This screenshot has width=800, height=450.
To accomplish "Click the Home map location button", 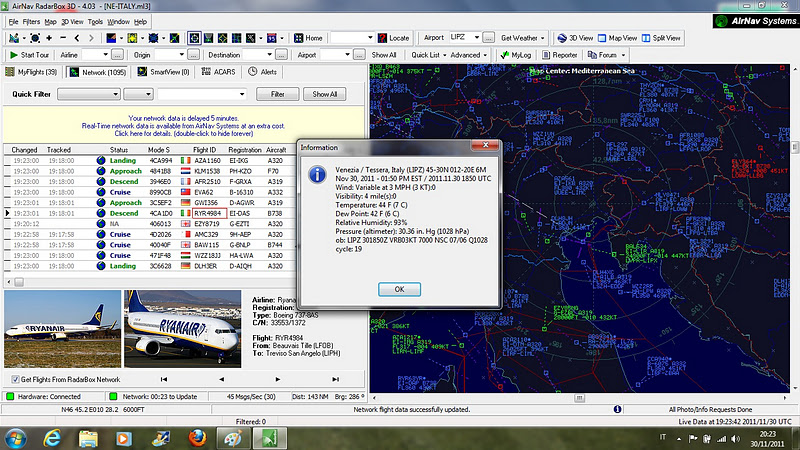I will [x=308, y=38].
